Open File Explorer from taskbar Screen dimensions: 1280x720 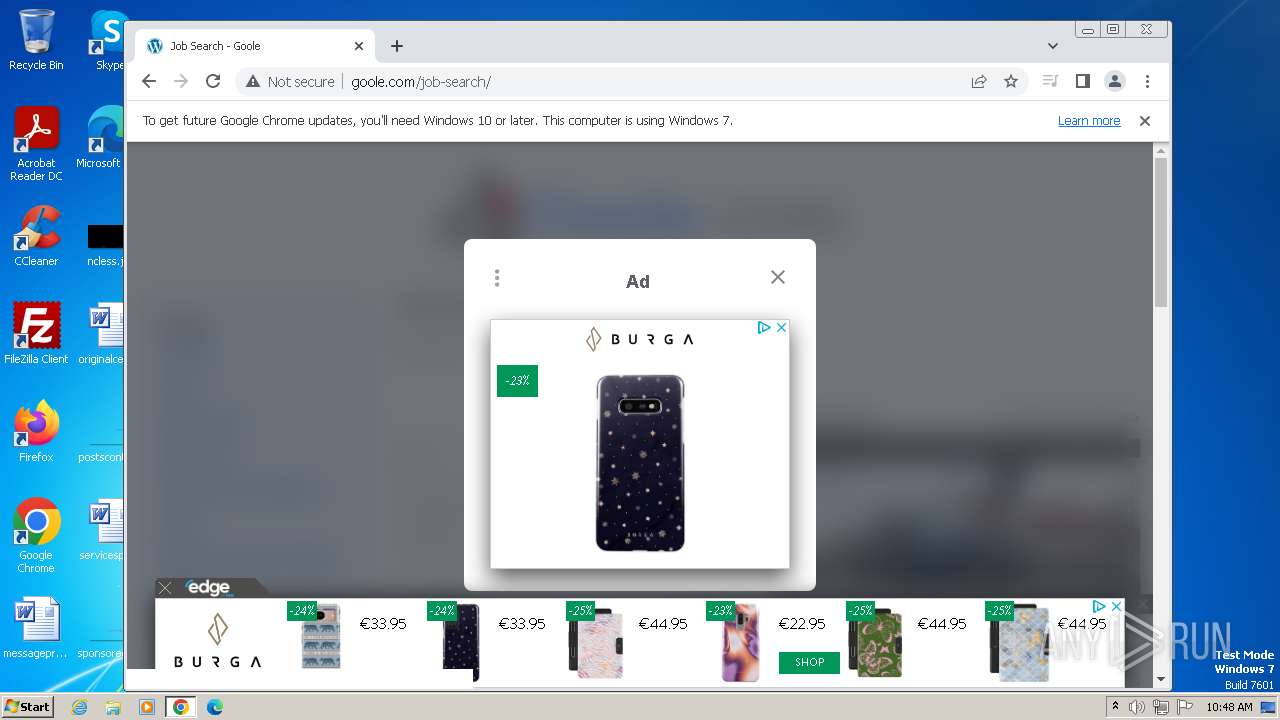pyautogui.click(x=113, y=707)
